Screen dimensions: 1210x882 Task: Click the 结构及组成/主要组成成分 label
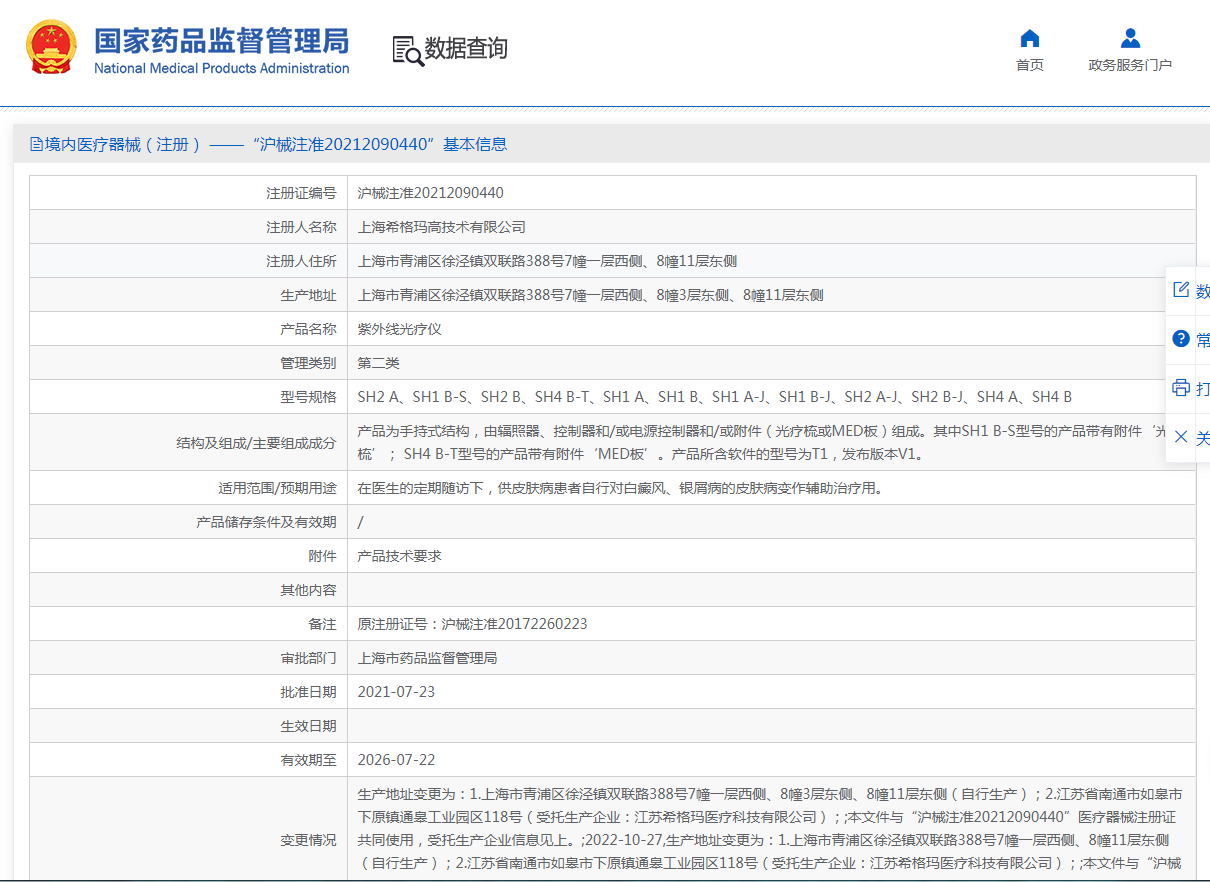[256, 442]
